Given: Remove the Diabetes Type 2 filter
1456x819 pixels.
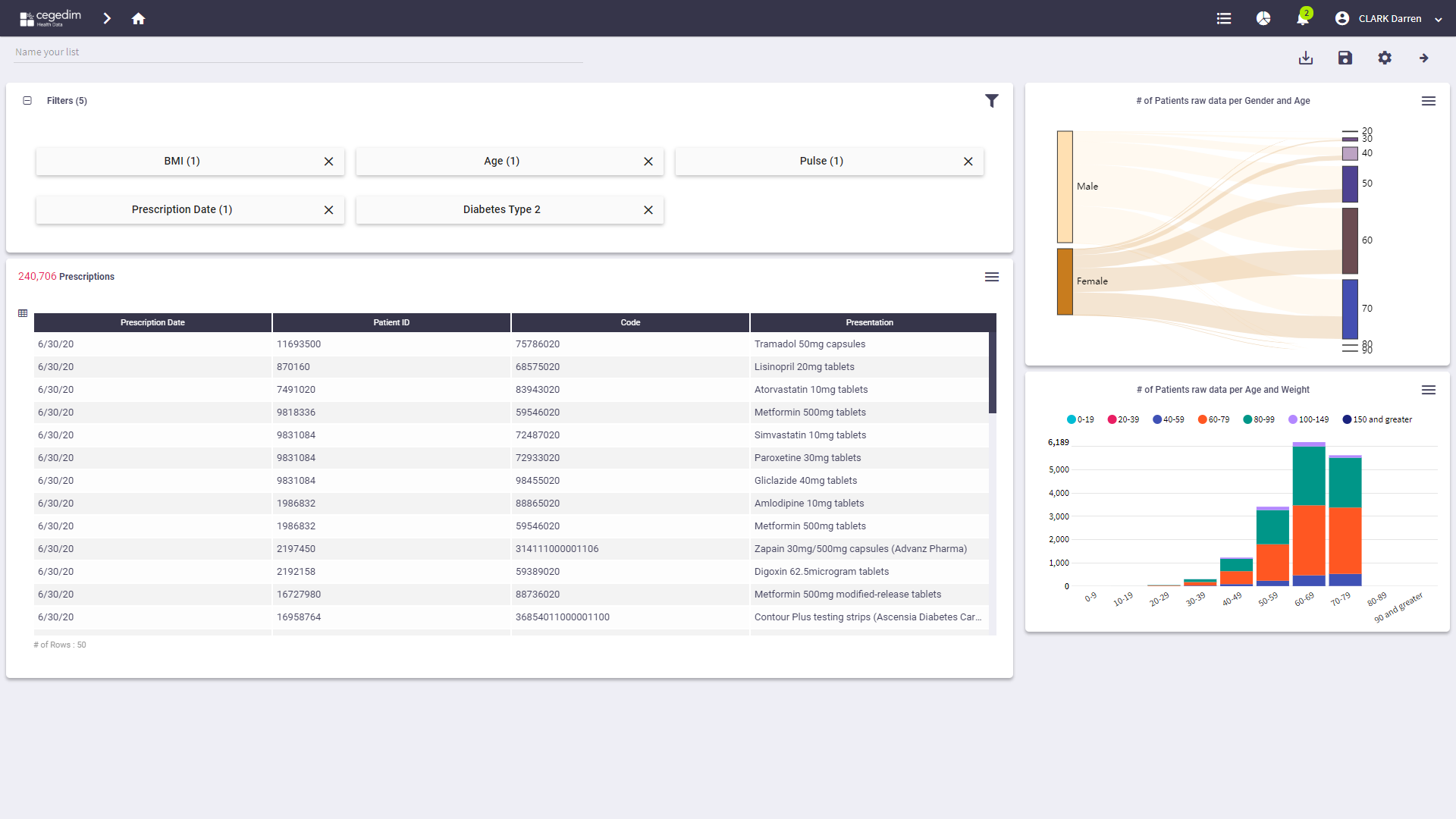Looking at the screenshot, I should [648, 210].
